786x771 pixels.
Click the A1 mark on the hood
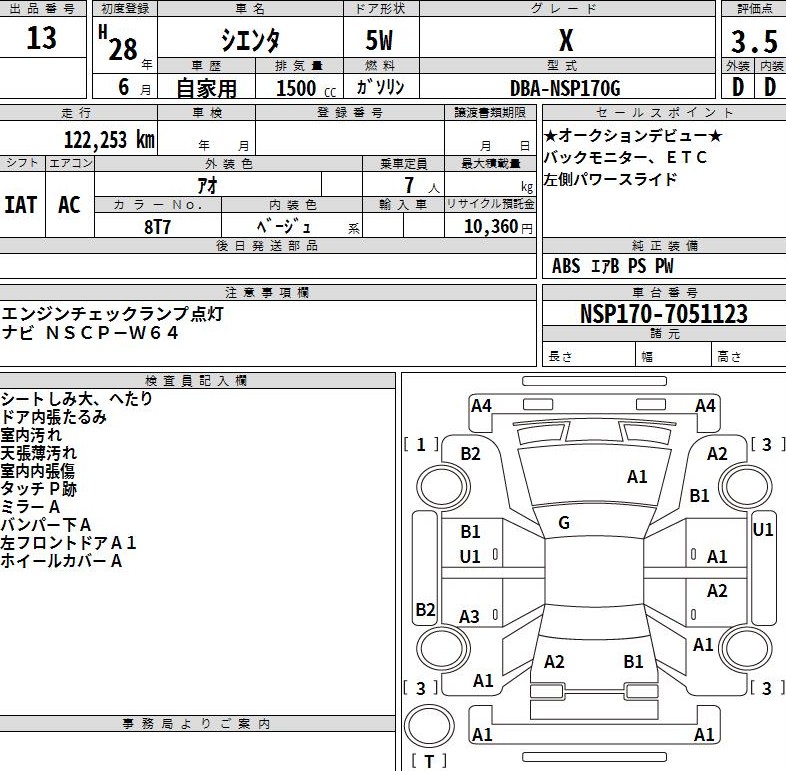point(637,477)
